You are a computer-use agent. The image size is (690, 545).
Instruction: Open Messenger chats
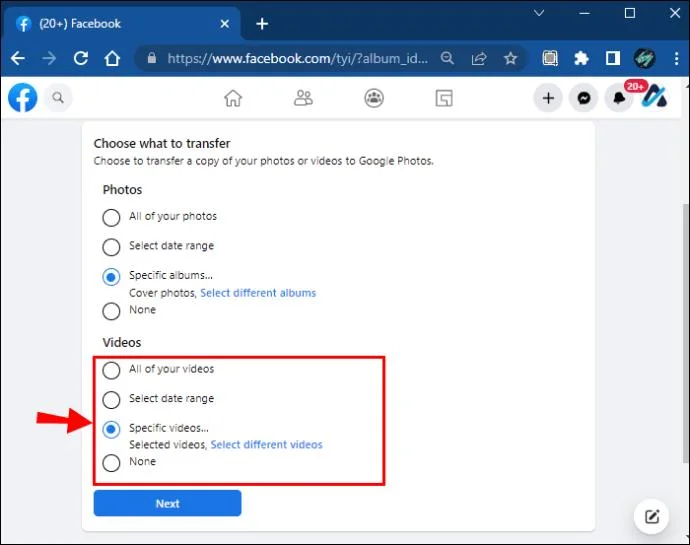(584, 98)
